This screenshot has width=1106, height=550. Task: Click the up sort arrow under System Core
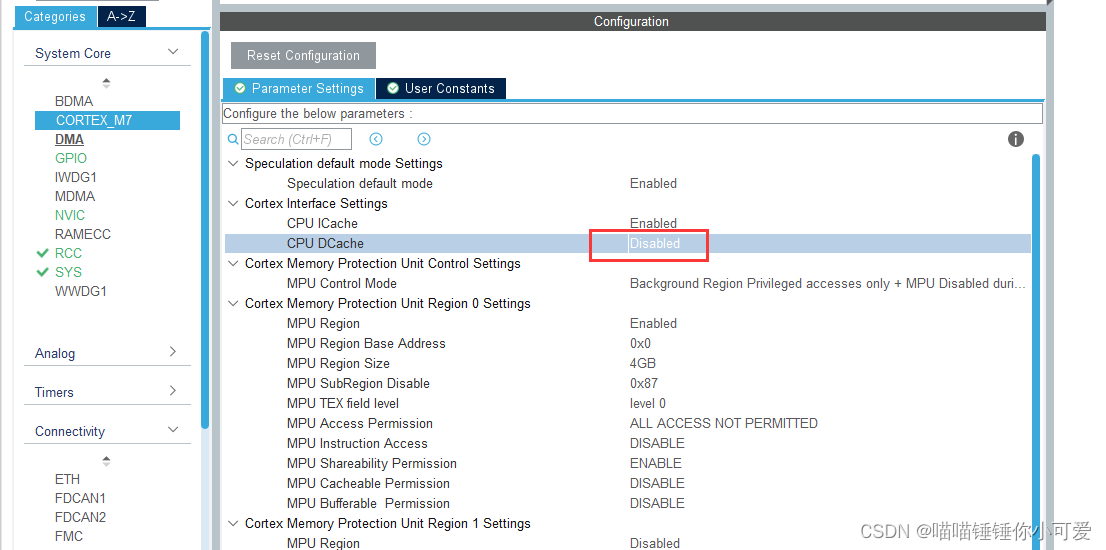pyautogui.click(x=107, y=80)
